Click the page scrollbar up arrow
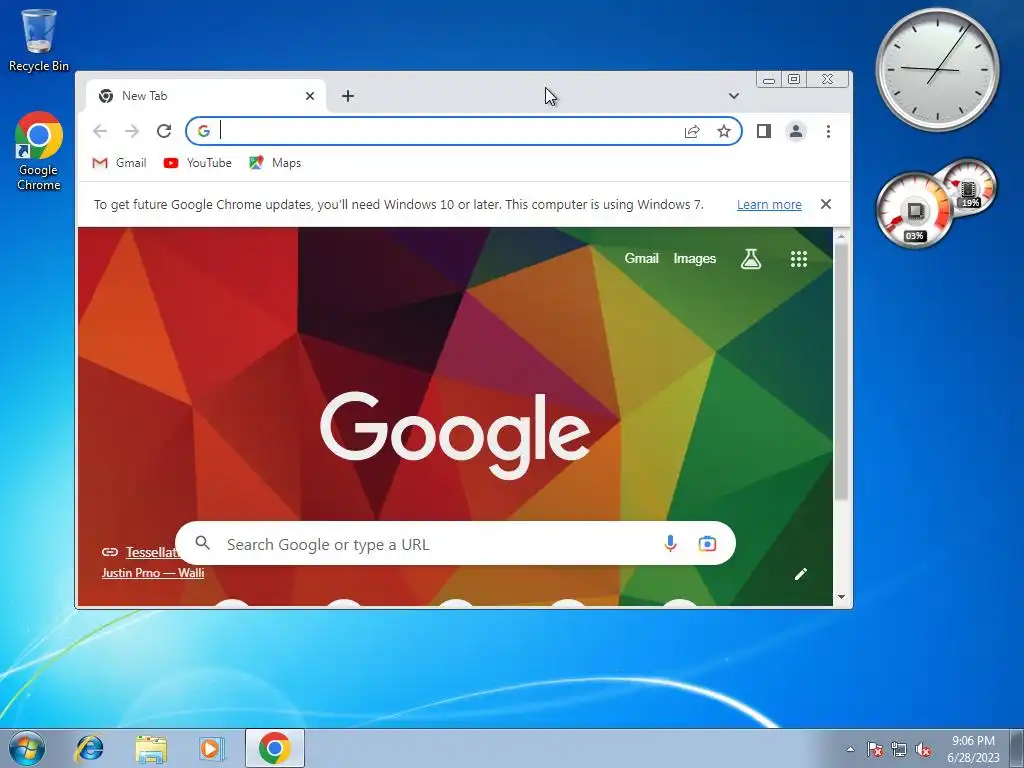 coord(841,236)
